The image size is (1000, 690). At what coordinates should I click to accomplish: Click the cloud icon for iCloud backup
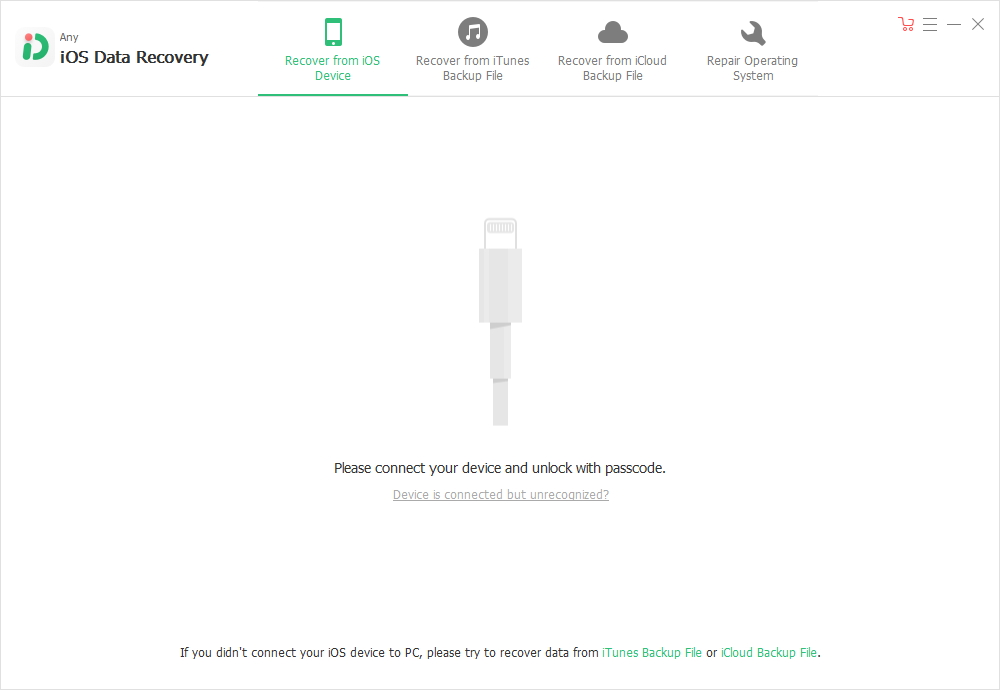612,32
